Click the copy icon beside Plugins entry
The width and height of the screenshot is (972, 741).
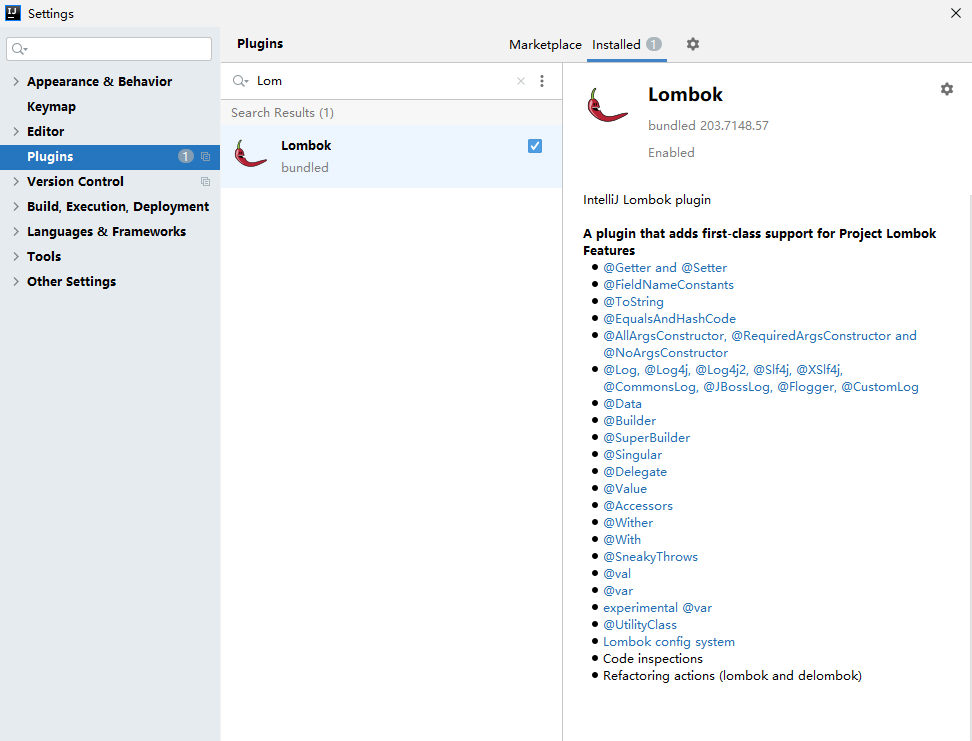pyautogui.click(x=205, y=156)
